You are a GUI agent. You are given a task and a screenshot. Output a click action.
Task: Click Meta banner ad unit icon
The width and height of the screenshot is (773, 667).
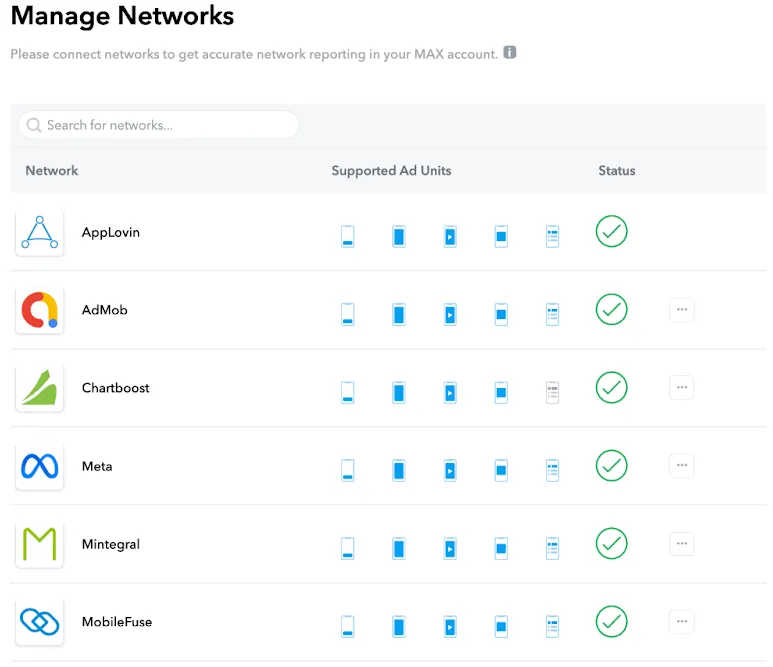coord(348,470)
